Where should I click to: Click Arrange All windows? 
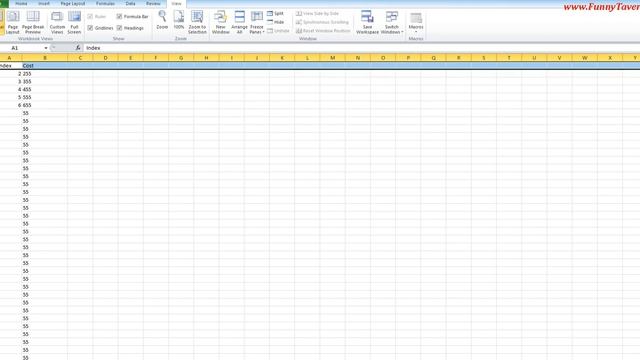tap(239, 22)
